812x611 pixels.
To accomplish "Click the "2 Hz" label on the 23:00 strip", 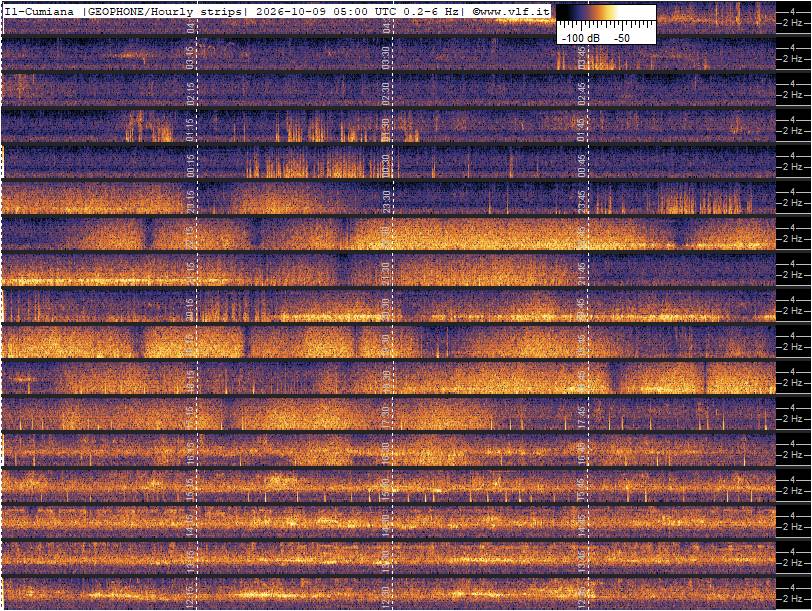I will pyautogui.click(x=792, y=203).
